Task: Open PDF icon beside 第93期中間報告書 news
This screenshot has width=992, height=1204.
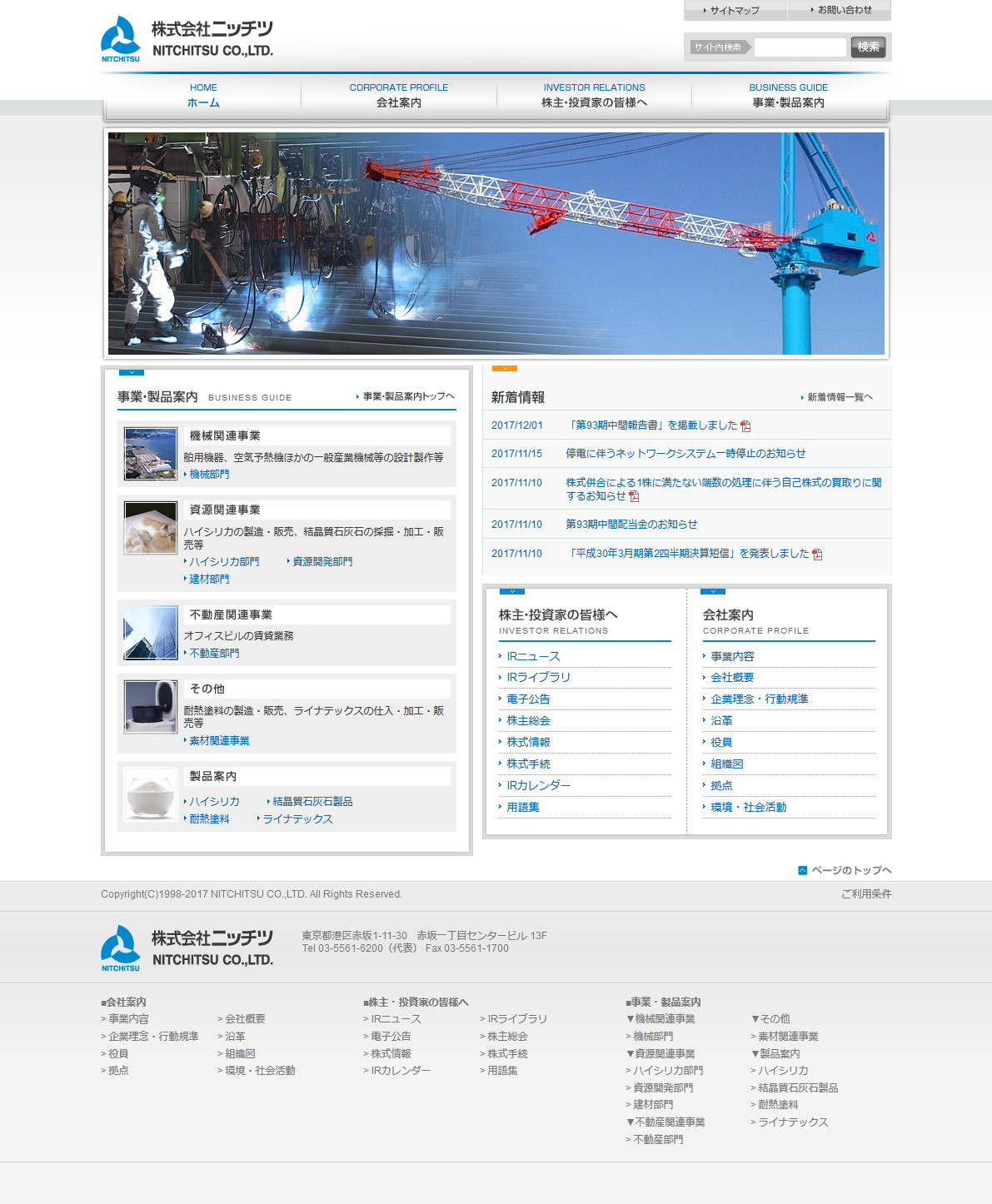Action: pyautogui.click(x=745, y=426)
